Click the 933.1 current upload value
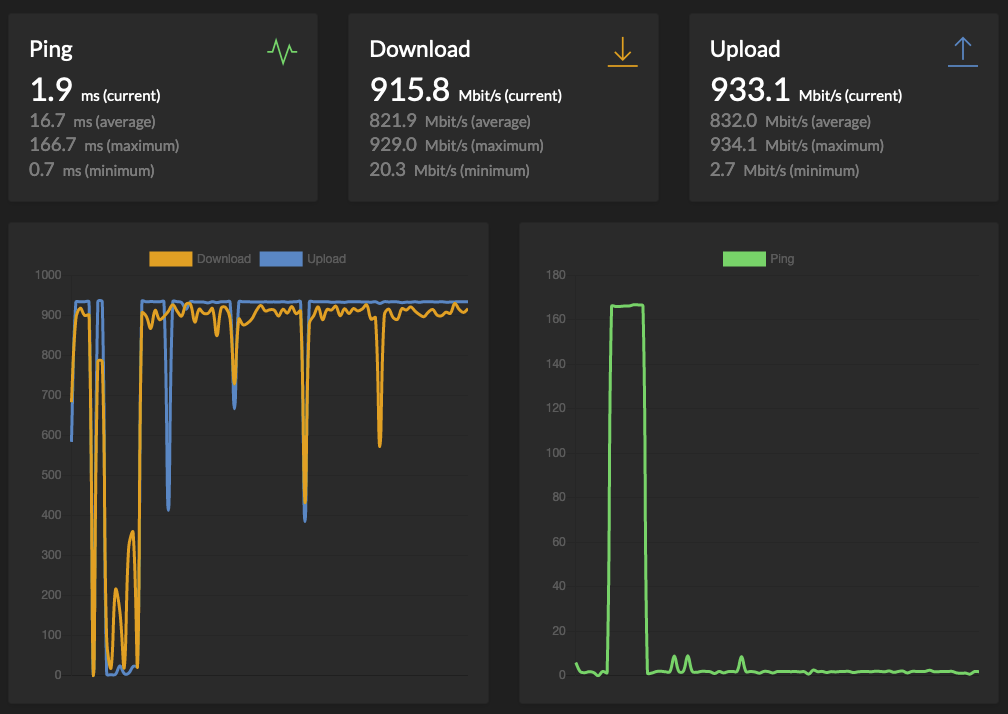Viewport: 1008px width, 714px height. point(751,90)
